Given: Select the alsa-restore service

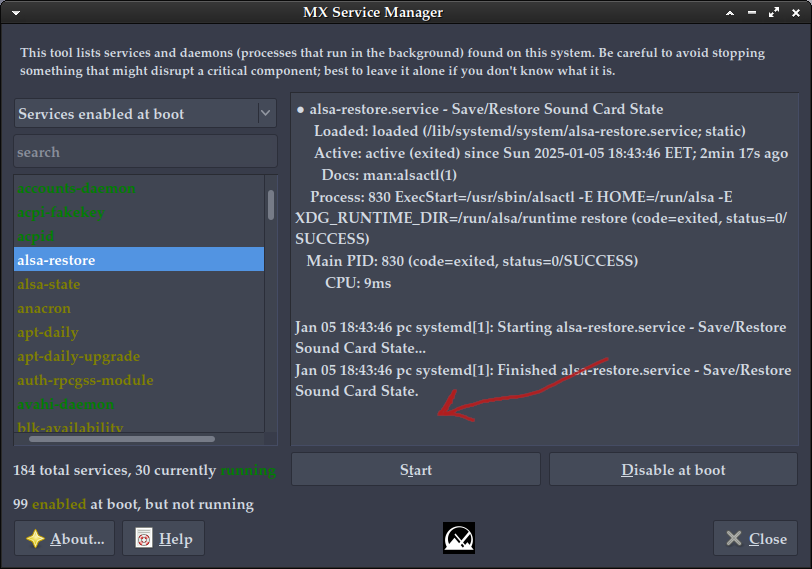Looking at the screenshot, I should click(139, 259).
